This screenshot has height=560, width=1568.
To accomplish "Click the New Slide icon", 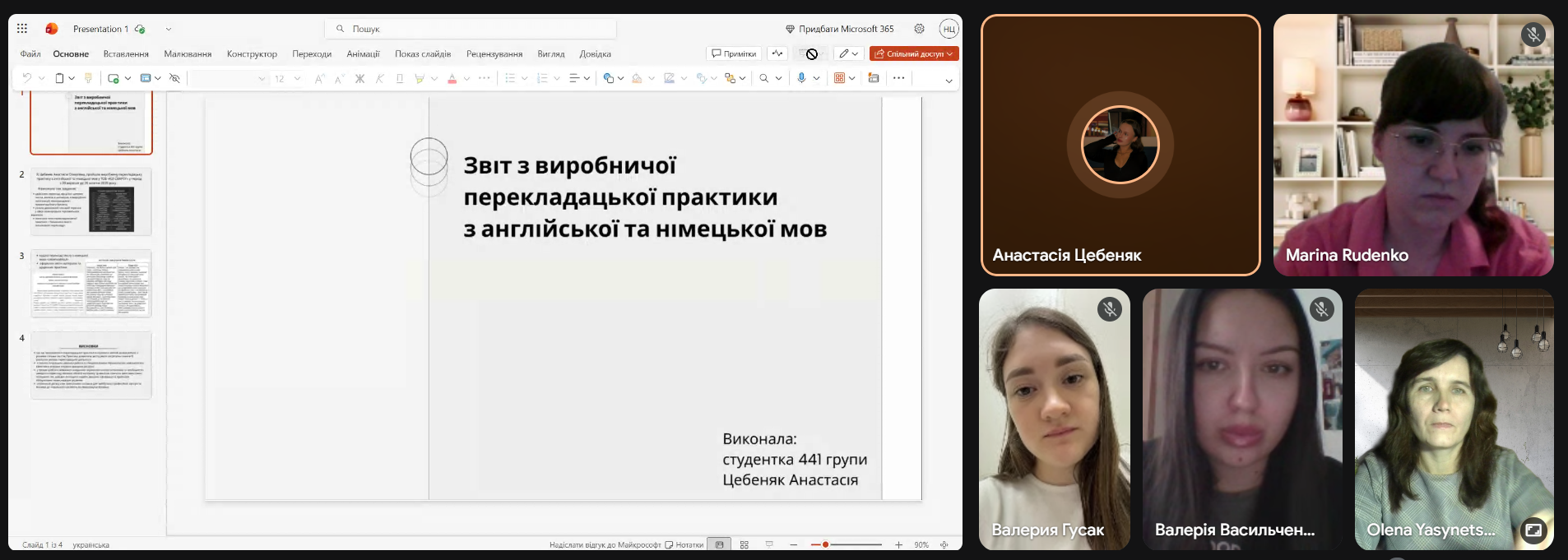I will click(x=114, y=78).
